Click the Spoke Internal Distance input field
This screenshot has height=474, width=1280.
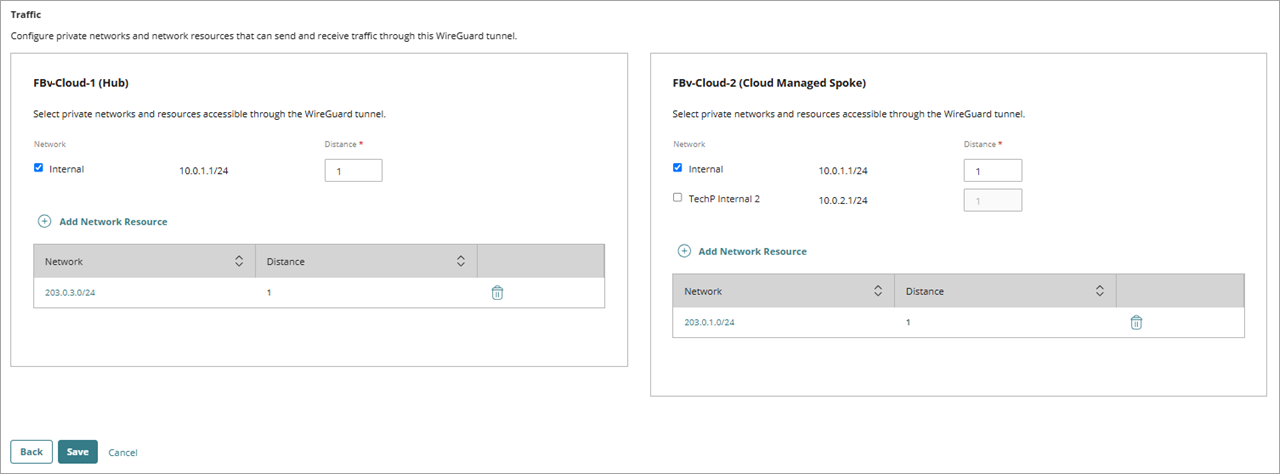click(x=993, y=171)
